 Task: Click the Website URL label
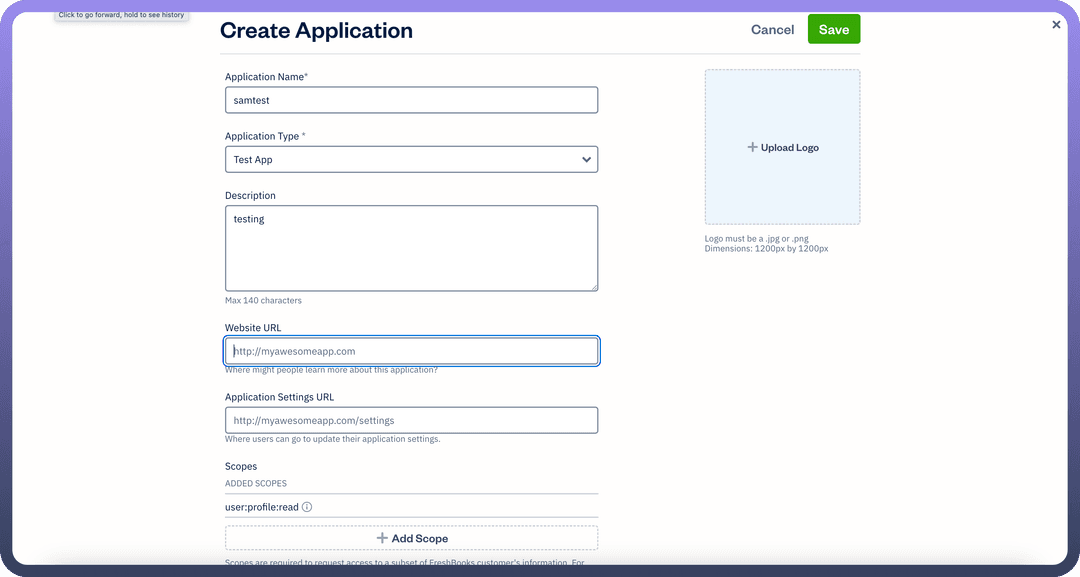click(253, 328)
